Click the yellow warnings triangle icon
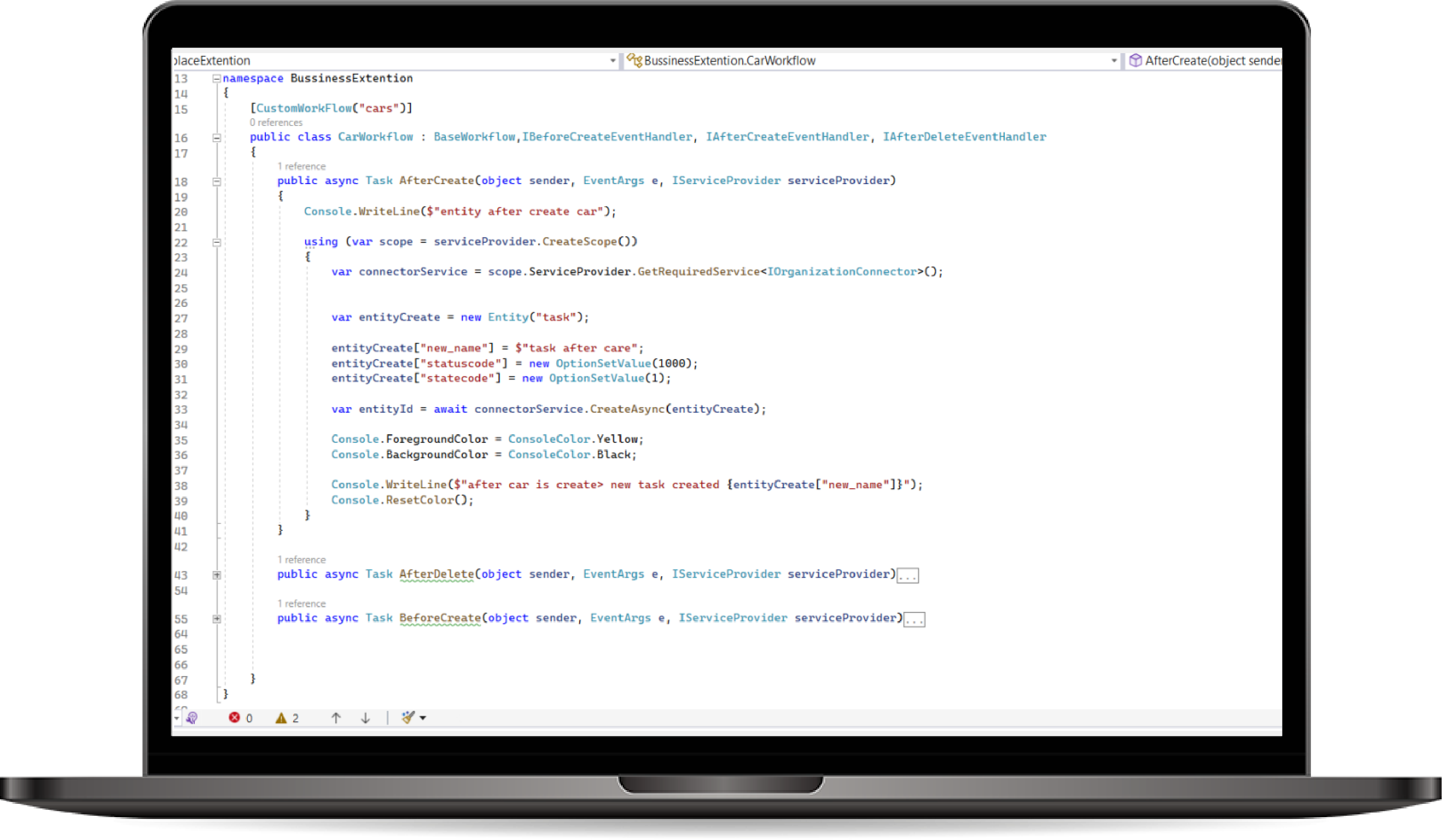 point(280,718)
